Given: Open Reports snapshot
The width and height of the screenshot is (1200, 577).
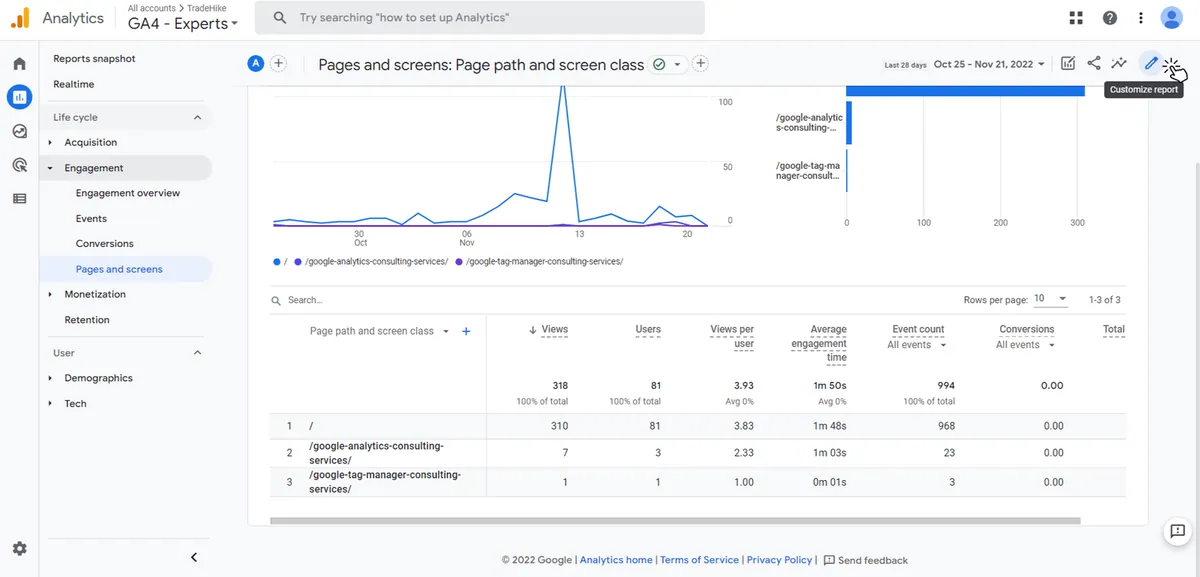Looking at the screenshot, I should point(94,59).
